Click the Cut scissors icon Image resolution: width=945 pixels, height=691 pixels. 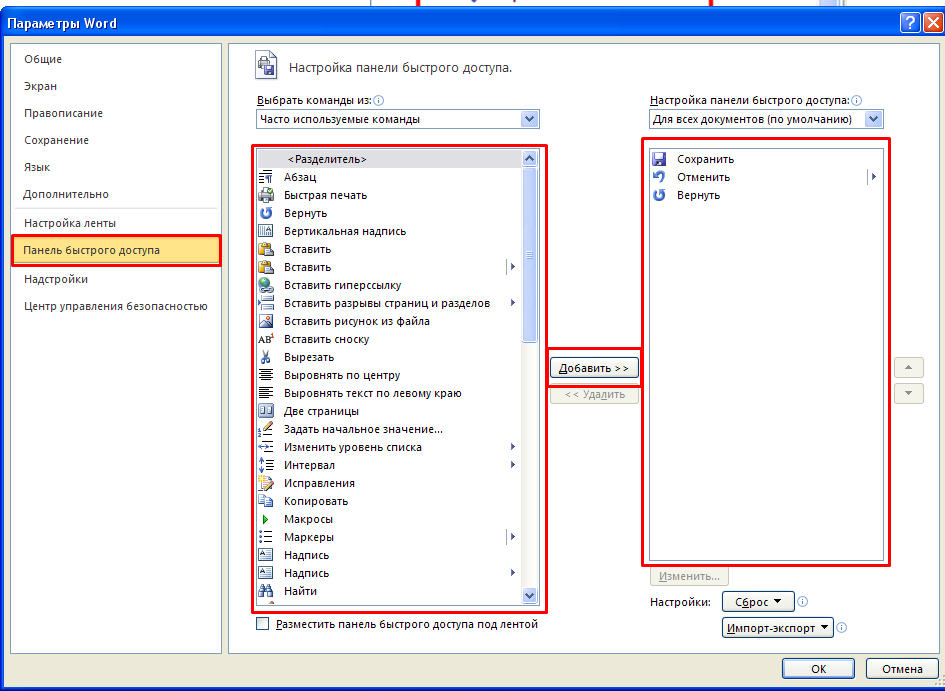click(x=266, y=357)
